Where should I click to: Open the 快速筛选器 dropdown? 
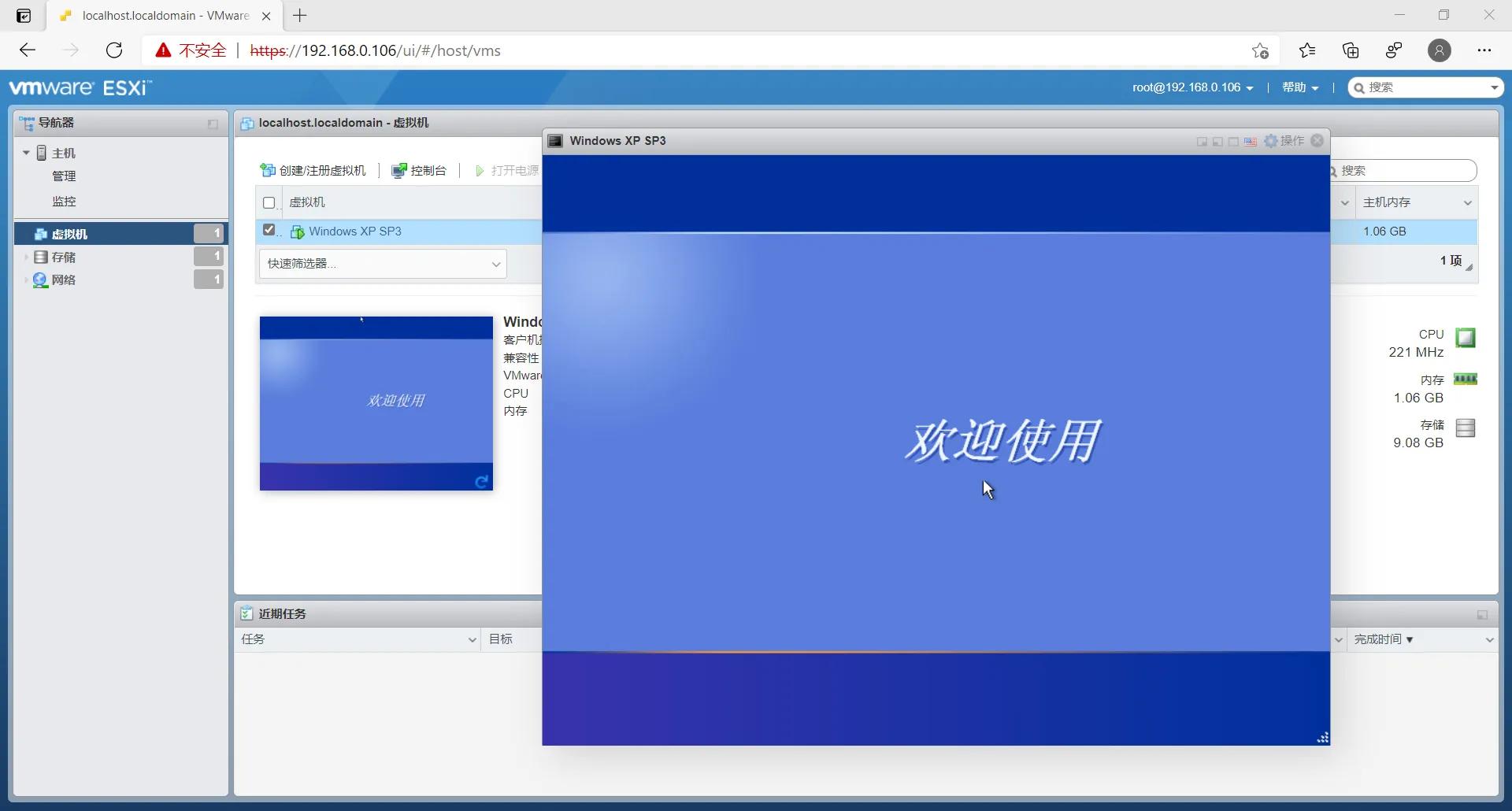(383, 264)
